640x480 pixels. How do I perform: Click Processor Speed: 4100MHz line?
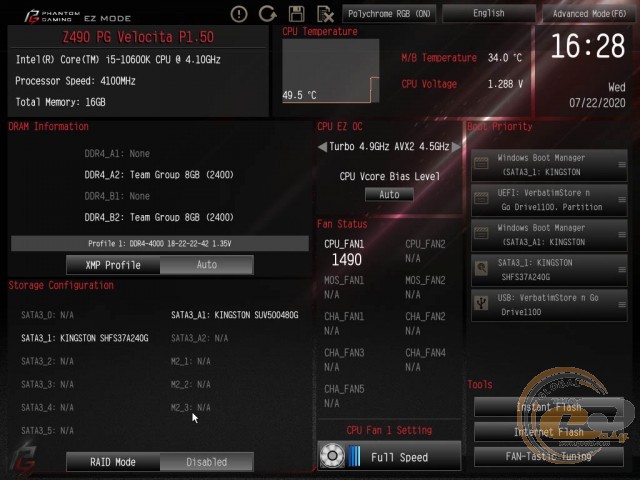(x=75, y=81)
